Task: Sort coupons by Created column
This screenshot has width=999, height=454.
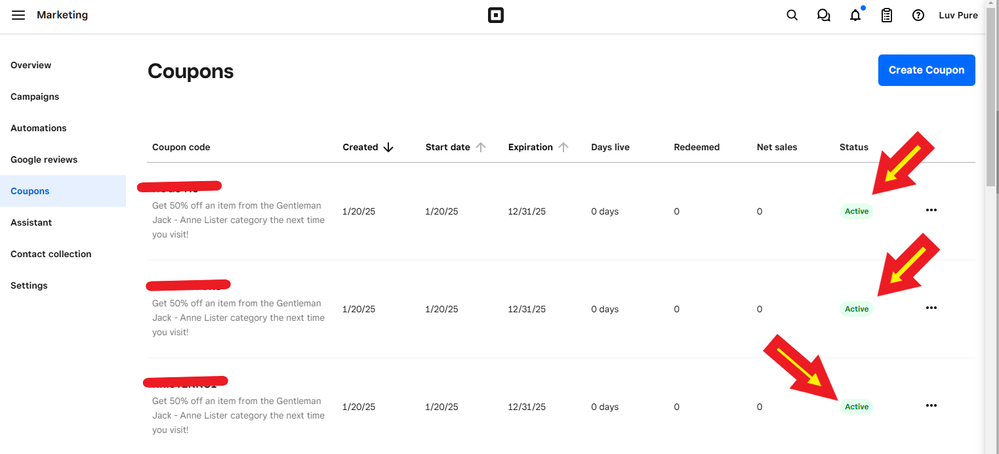Action: 367,147
